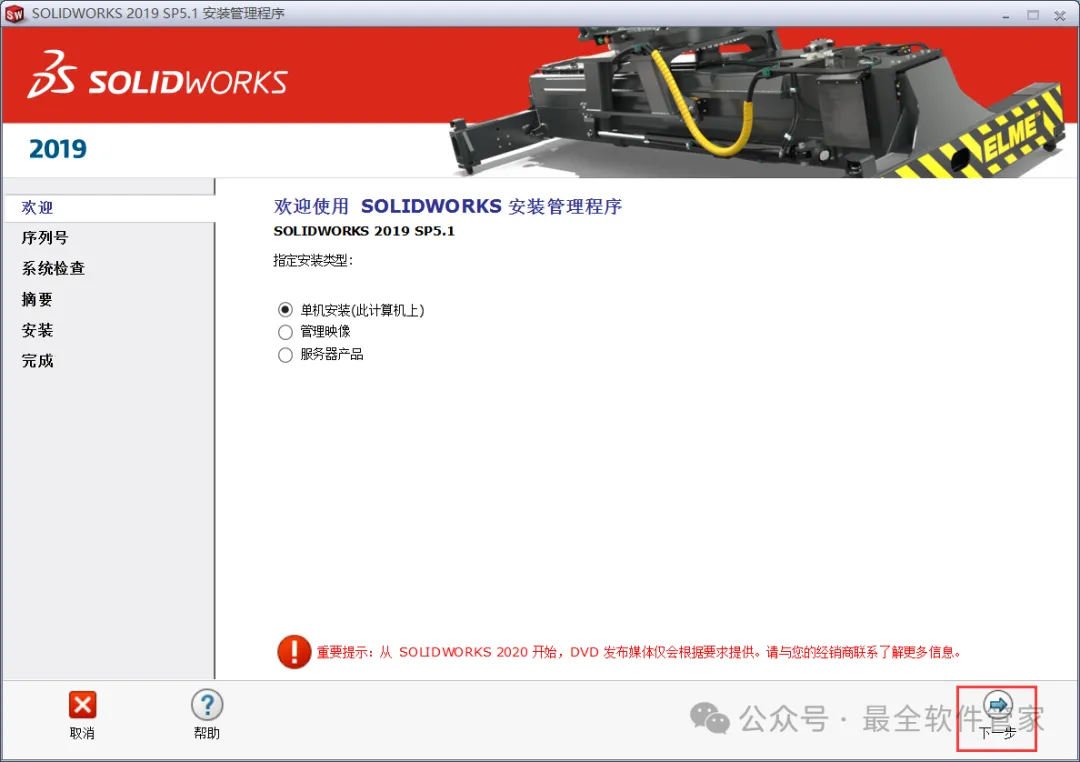Go to 欢迎 step in sidebar
1080x762 pixels.
pos(110,207)
